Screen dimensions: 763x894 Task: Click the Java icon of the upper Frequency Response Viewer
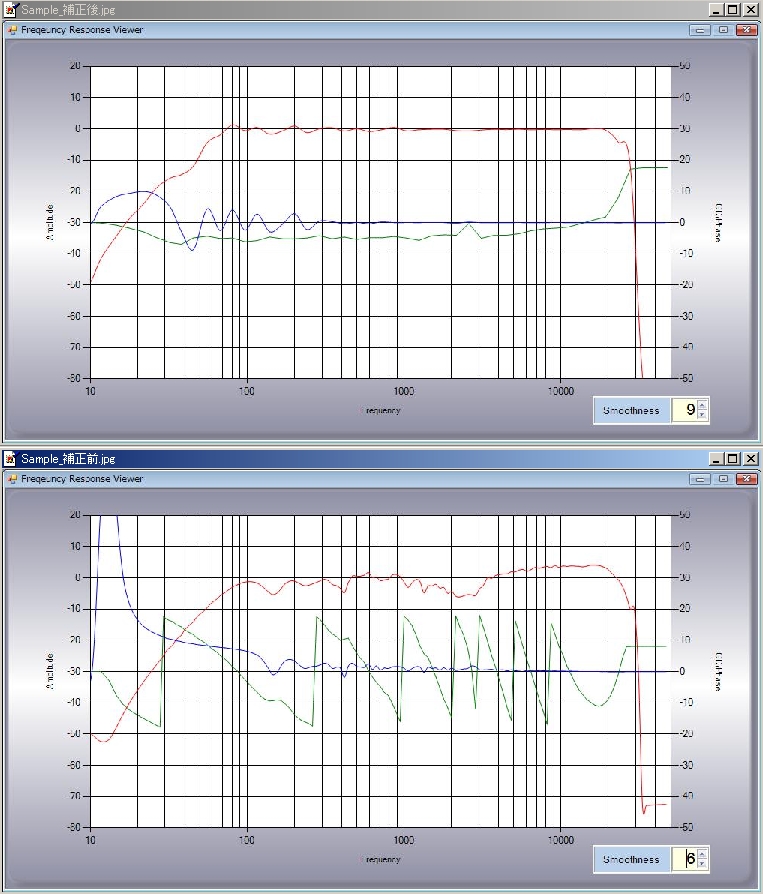click(x=13, y=30)
